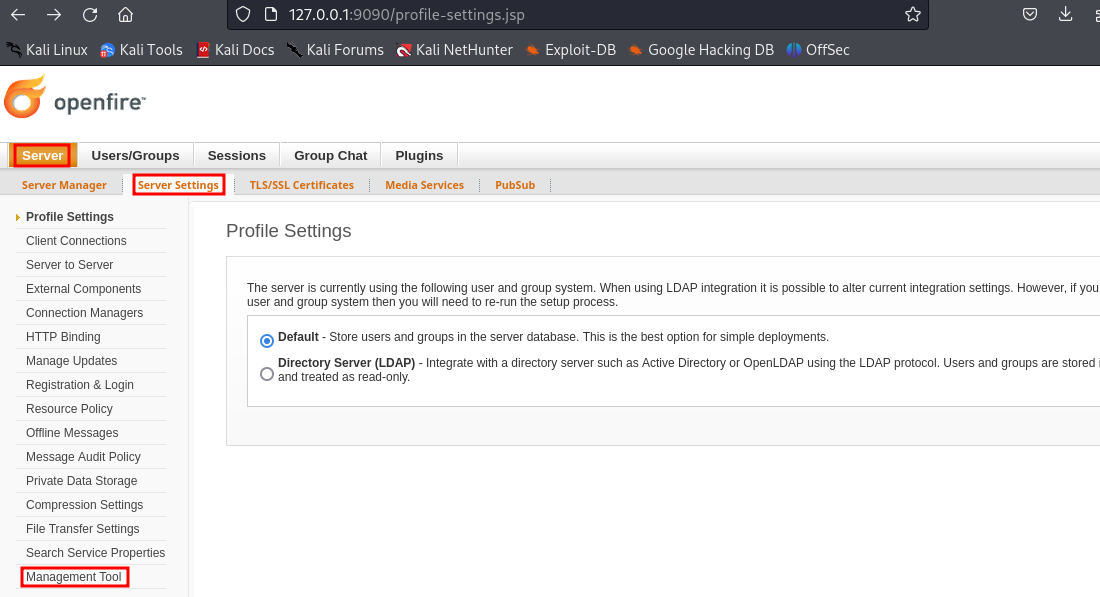Bookmark this page with the star icon
This screenshot has height=597, width=1100.
click(x=912, y=15)
